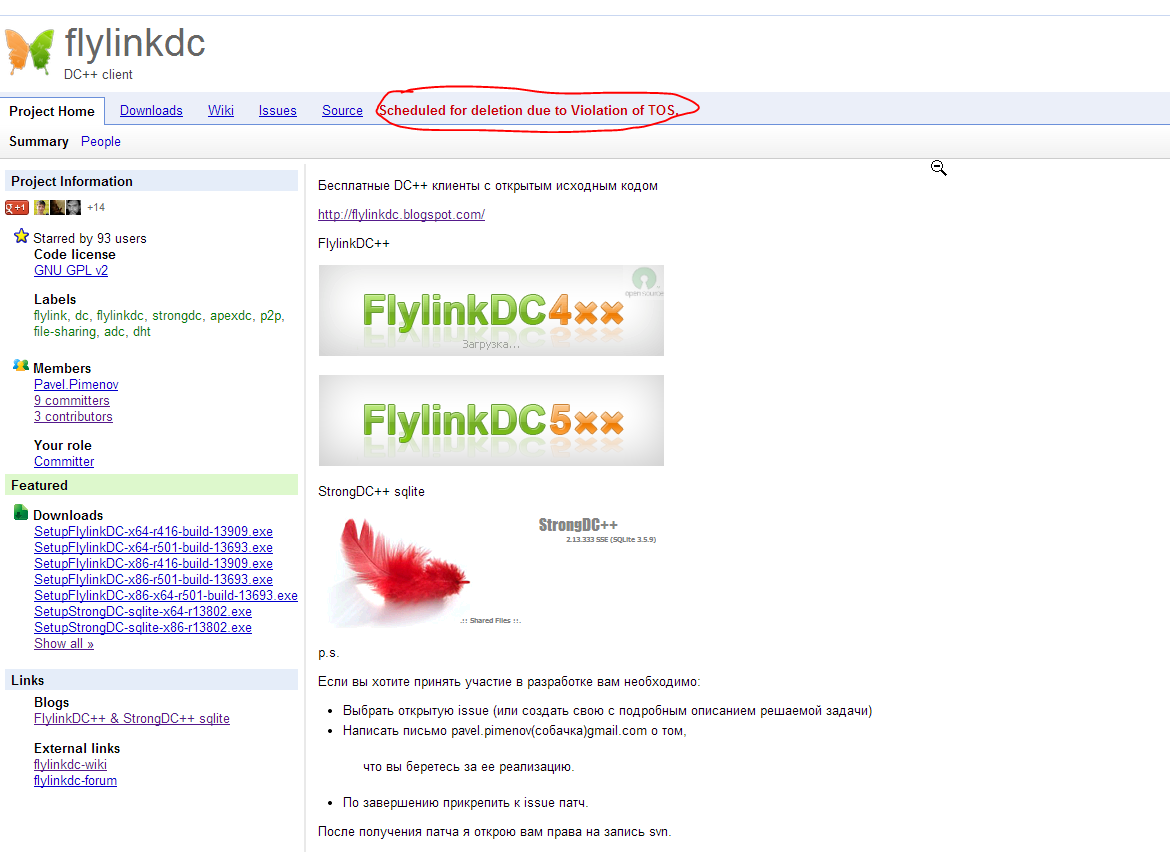Click the file-sharing label
Image resolution: width=1170 pixels, height=855 pixels.
pos(65,332)
